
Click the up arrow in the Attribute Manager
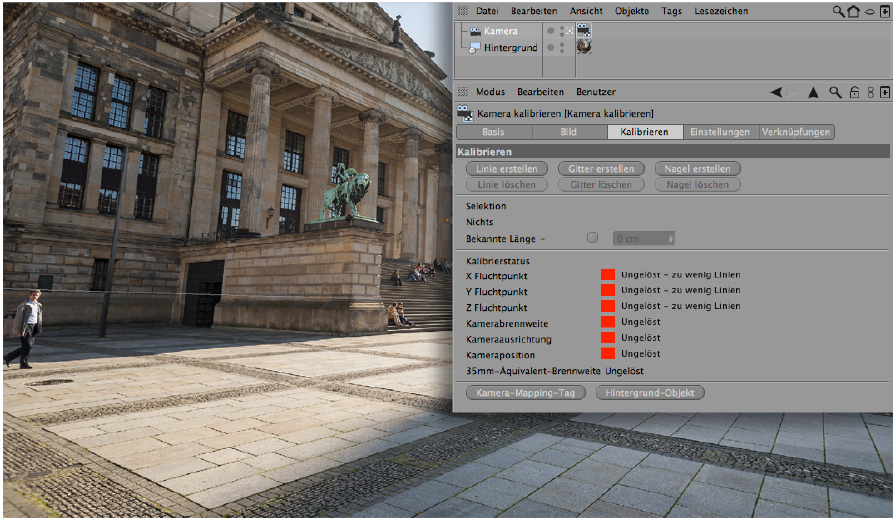(x=813, y=92)
